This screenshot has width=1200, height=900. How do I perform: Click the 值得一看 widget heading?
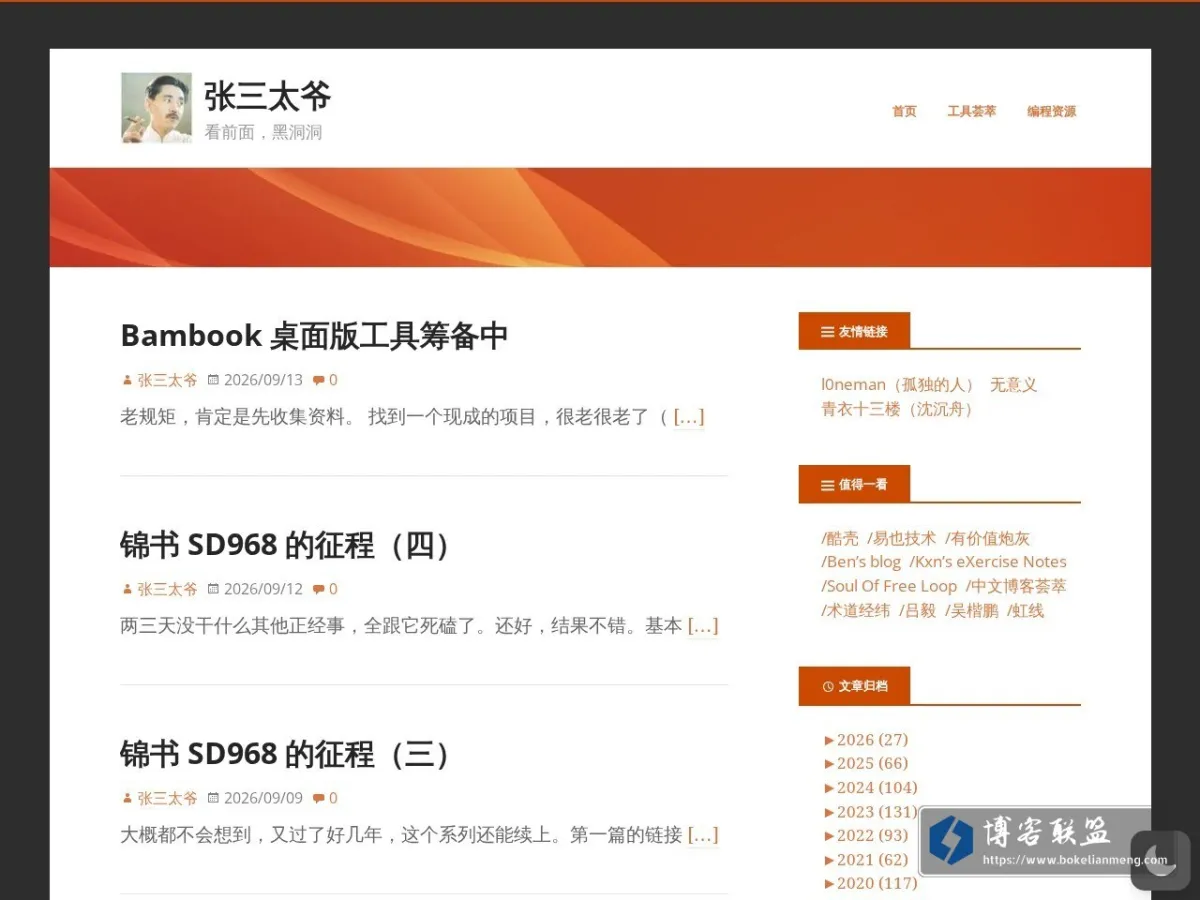click(x=854, y=484)
